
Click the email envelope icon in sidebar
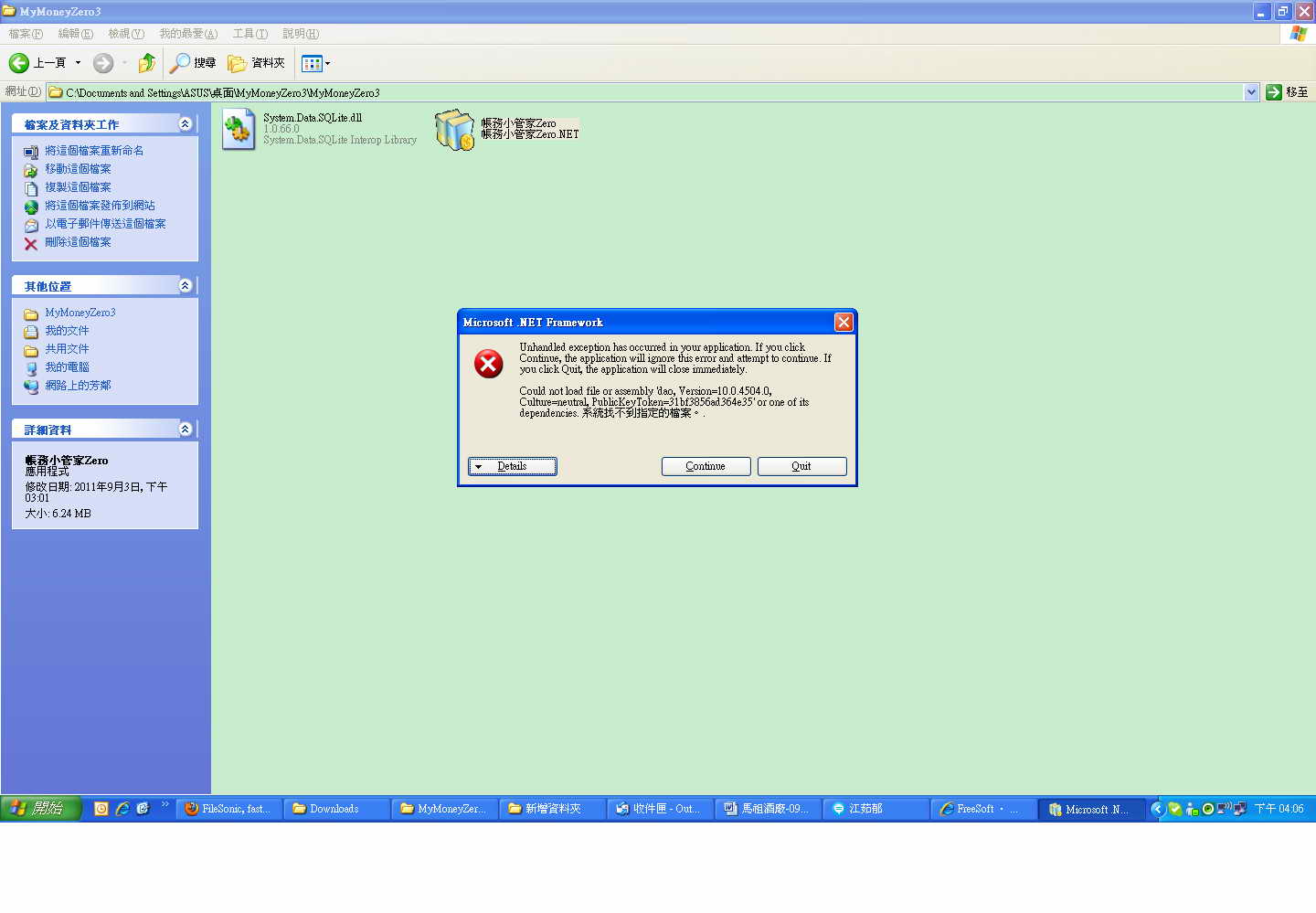tap(31, 225)
